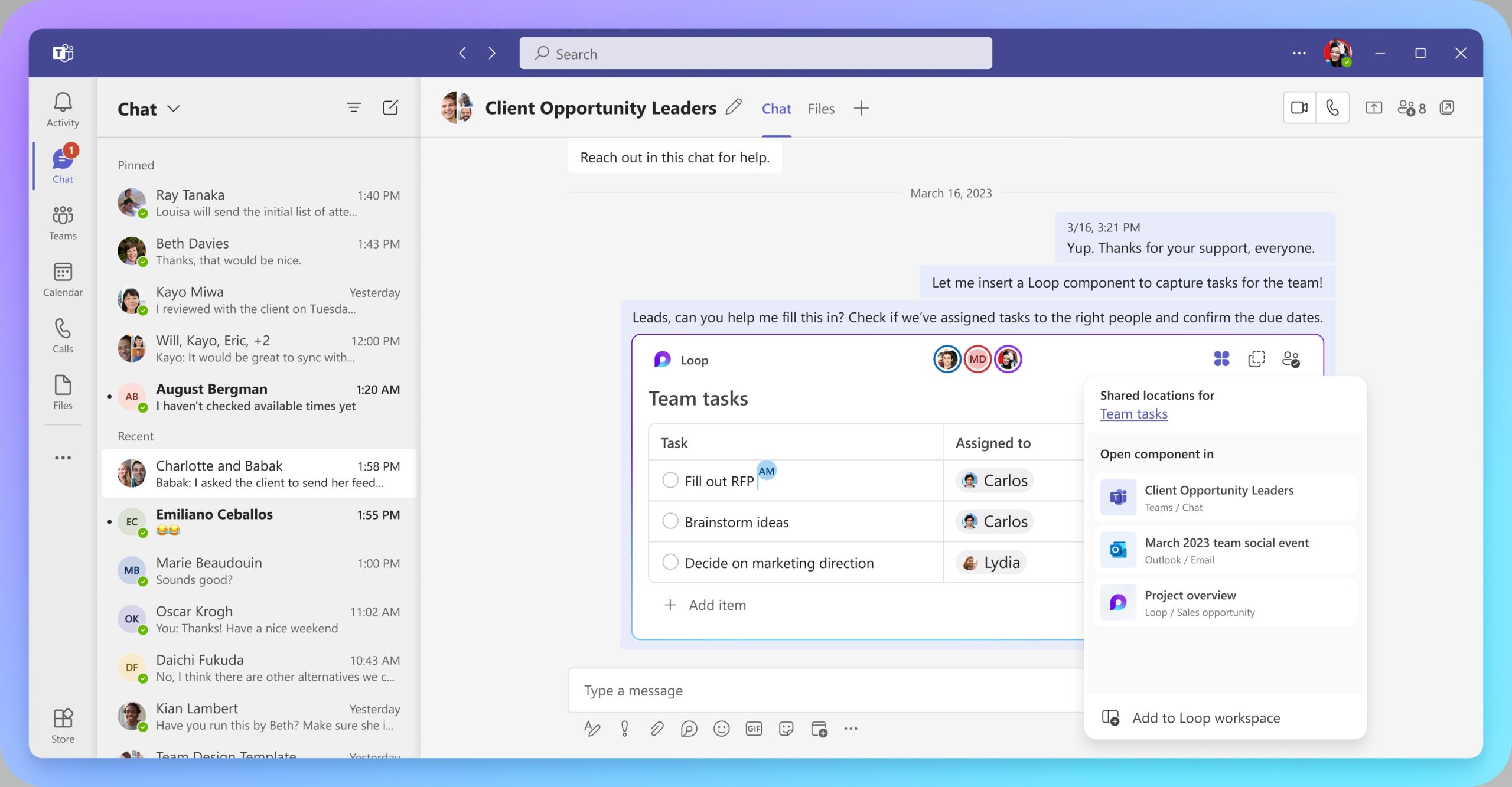
Task: Open Calendar from the left sidebar
Action: (x=63, y=279)
